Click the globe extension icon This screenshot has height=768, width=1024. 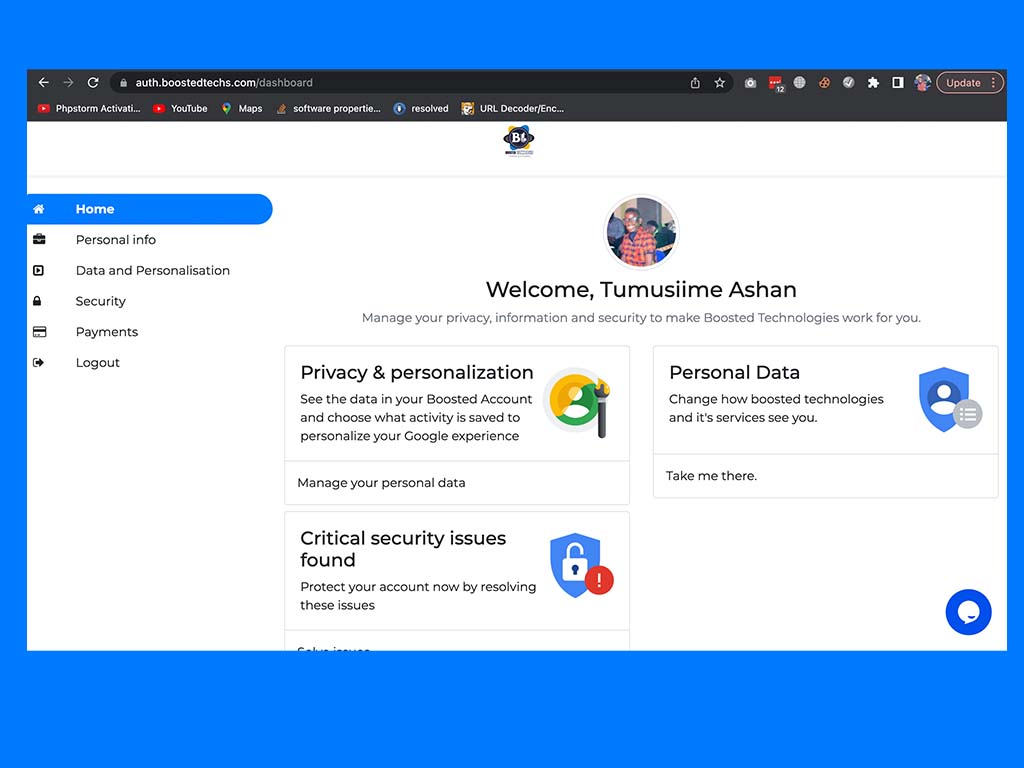click(x=799, y=82)
